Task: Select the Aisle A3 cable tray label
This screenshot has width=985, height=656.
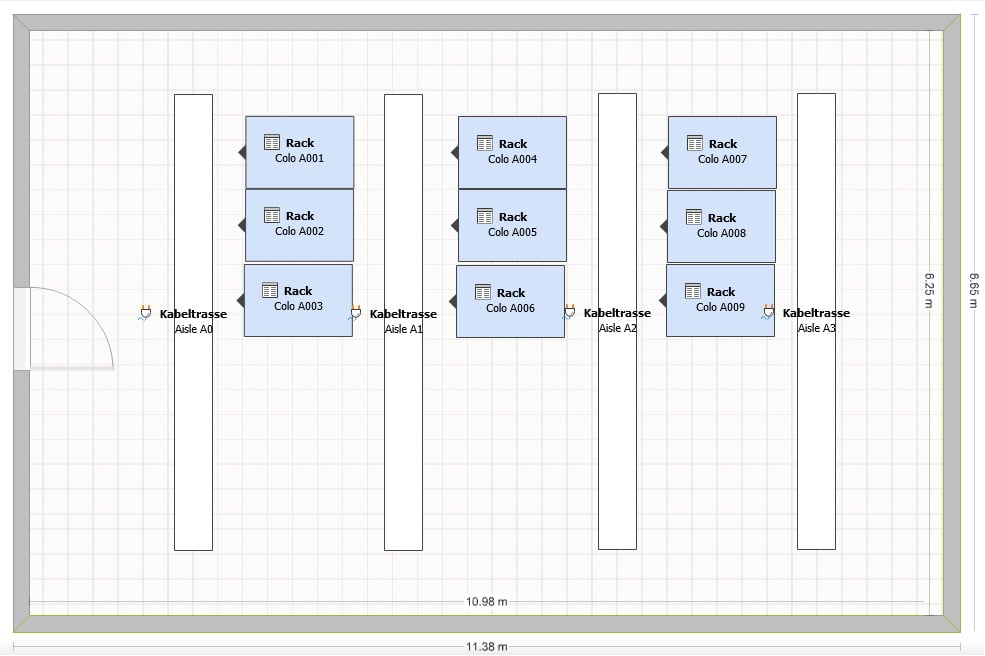Action: tap(816, 328)
